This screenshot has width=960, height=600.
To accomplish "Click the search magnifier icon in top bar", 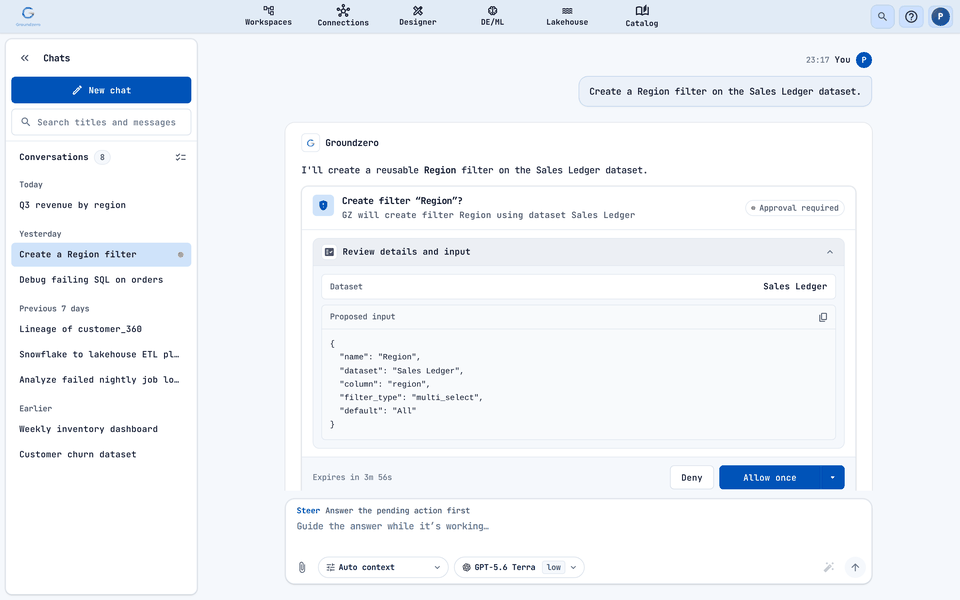I will point(882,17).
